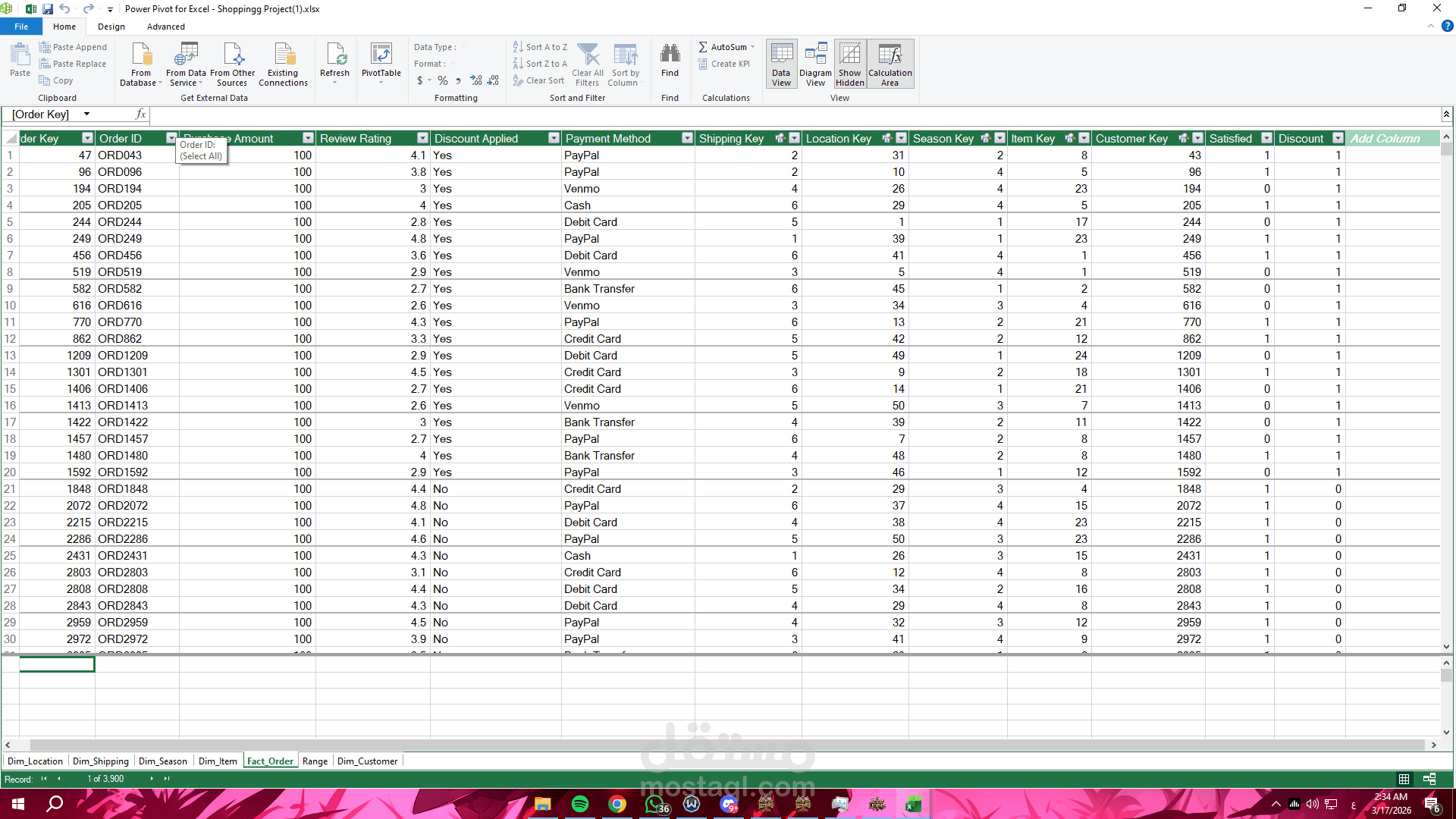Open Review Rating column filter dropdown
Screen dimensions: 1456x819
422,138
